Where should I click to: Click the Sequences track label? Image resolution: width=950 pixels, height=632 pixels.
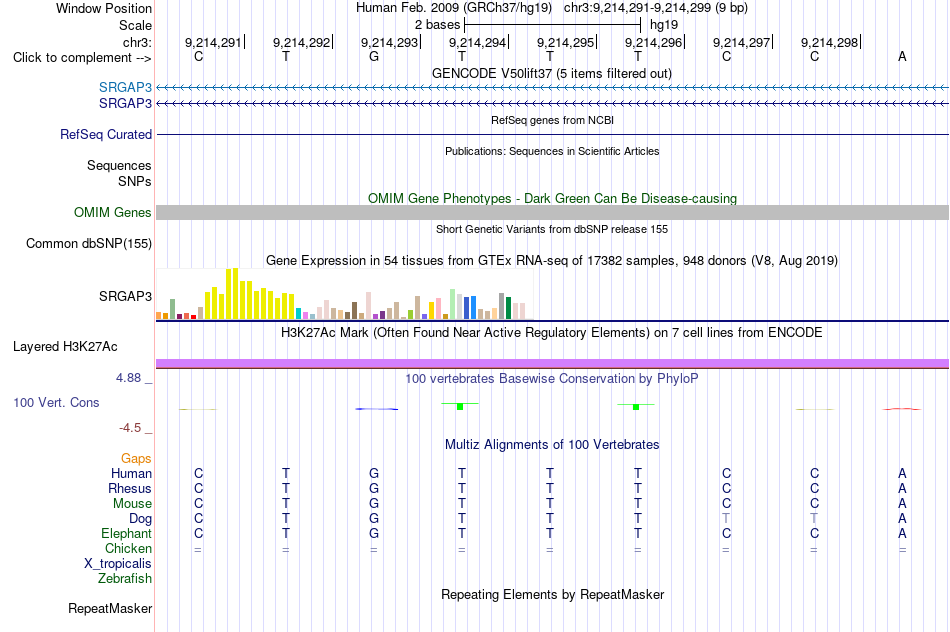coord(119,165)
